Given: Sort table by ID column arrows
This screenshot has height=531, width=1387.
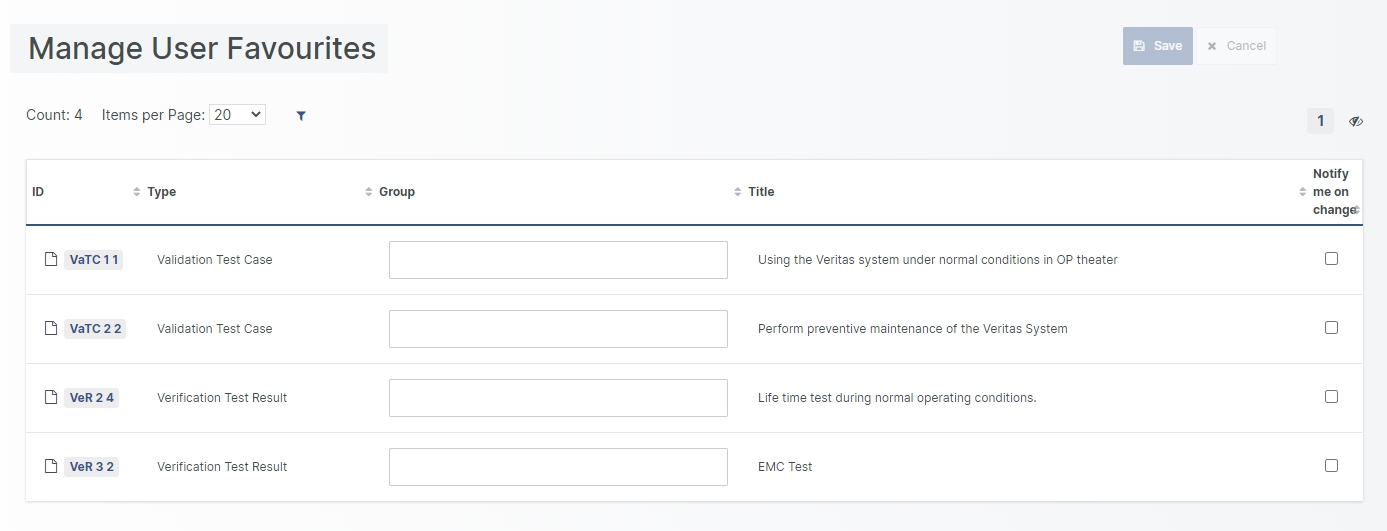Looking at the screenshot, I should pos(137,192).
